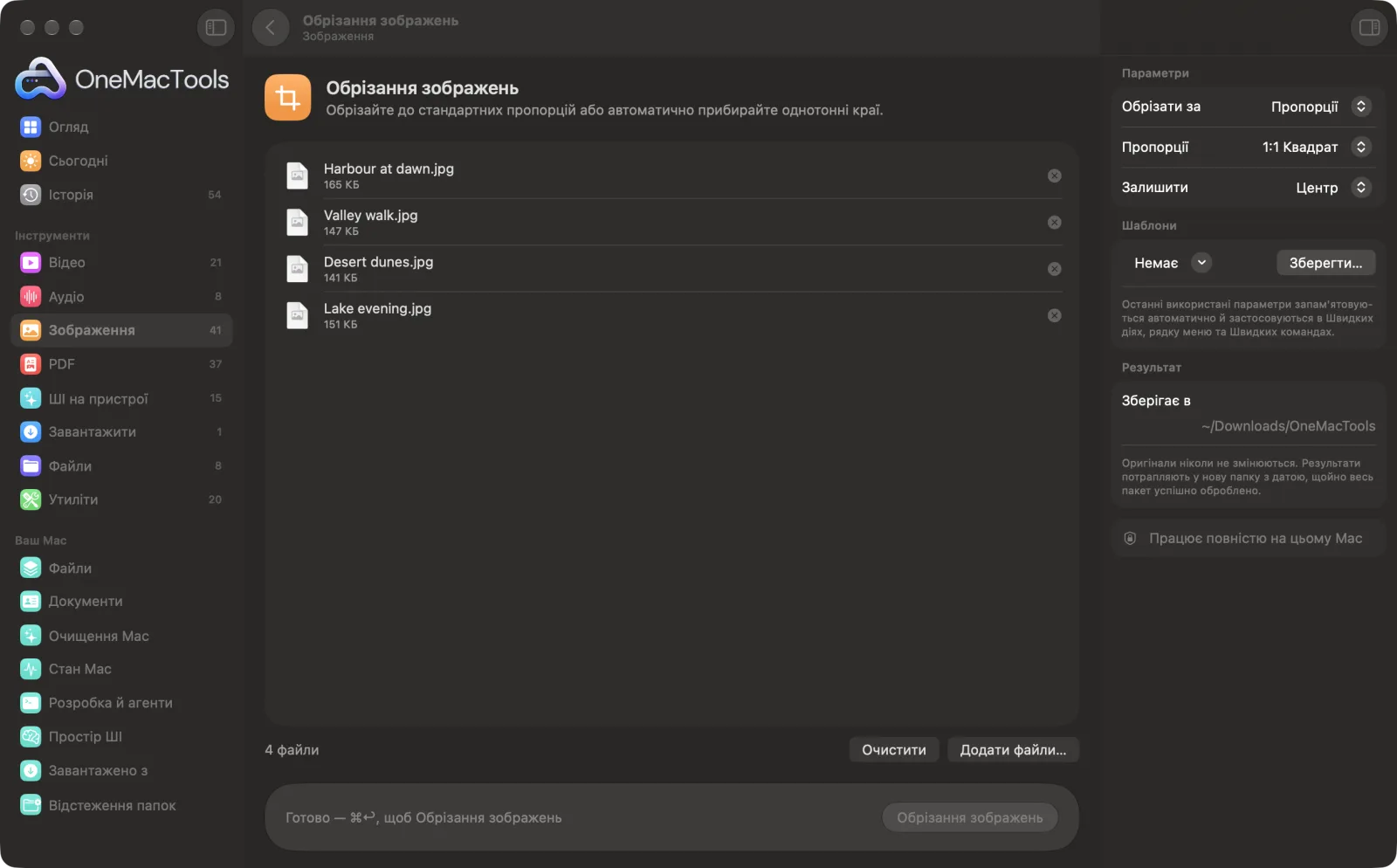This screenshot has width=1397, height=868.
Task: Remove Harbour at dawn.jpg from list
Action: [1055, 176]
